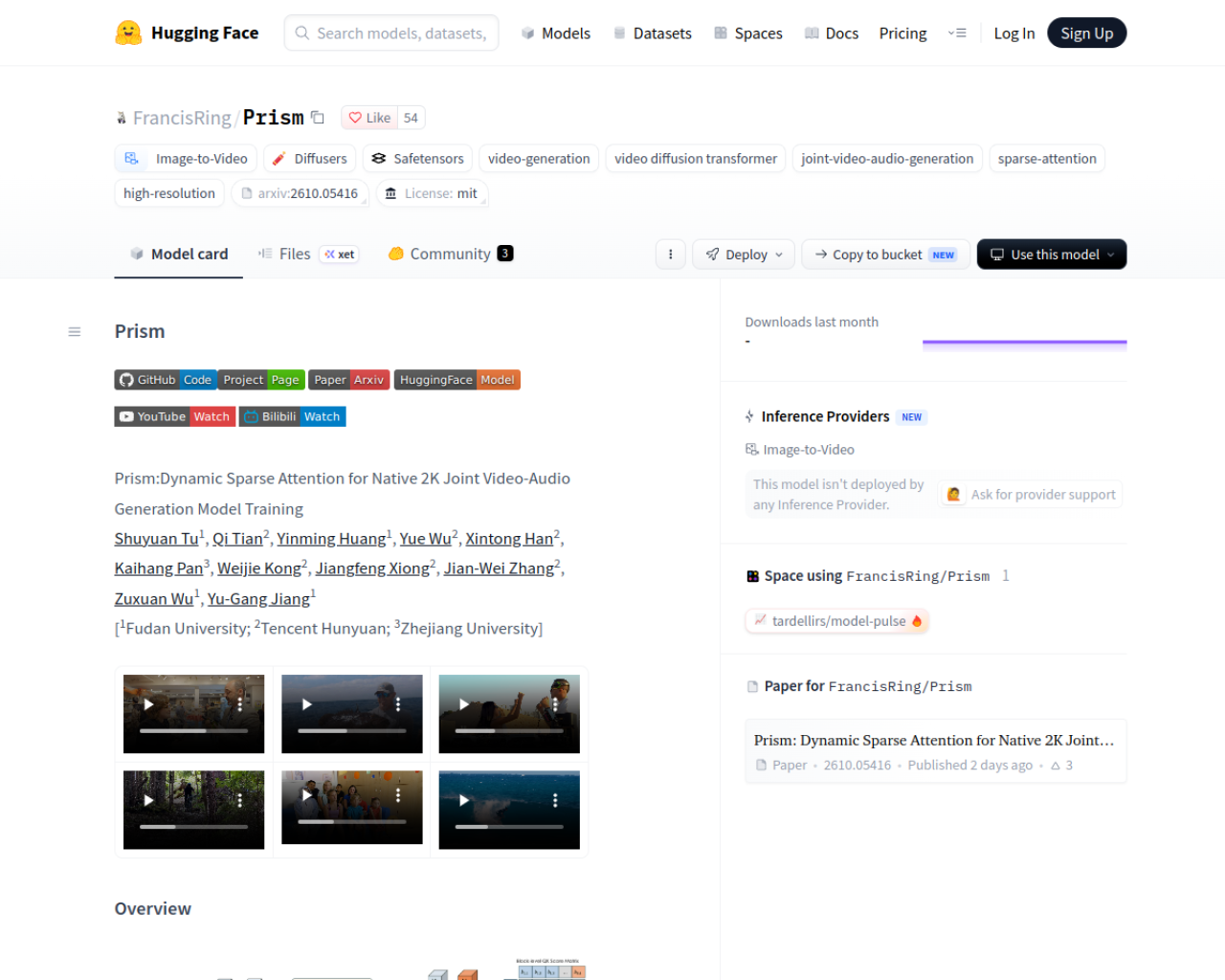Screen dimensions: 1225x980
Task: Select the Image-to-Video tag
Action: (x=187, y=159)
